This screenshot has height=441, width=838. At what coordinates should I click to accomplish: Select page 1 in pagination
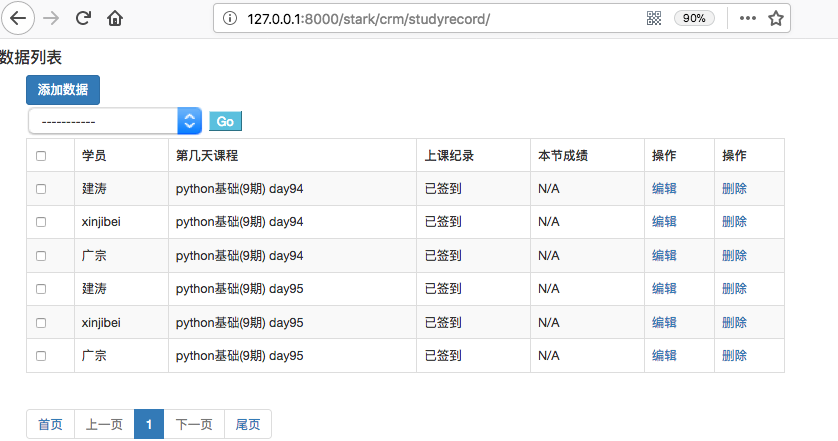(149, 424)
